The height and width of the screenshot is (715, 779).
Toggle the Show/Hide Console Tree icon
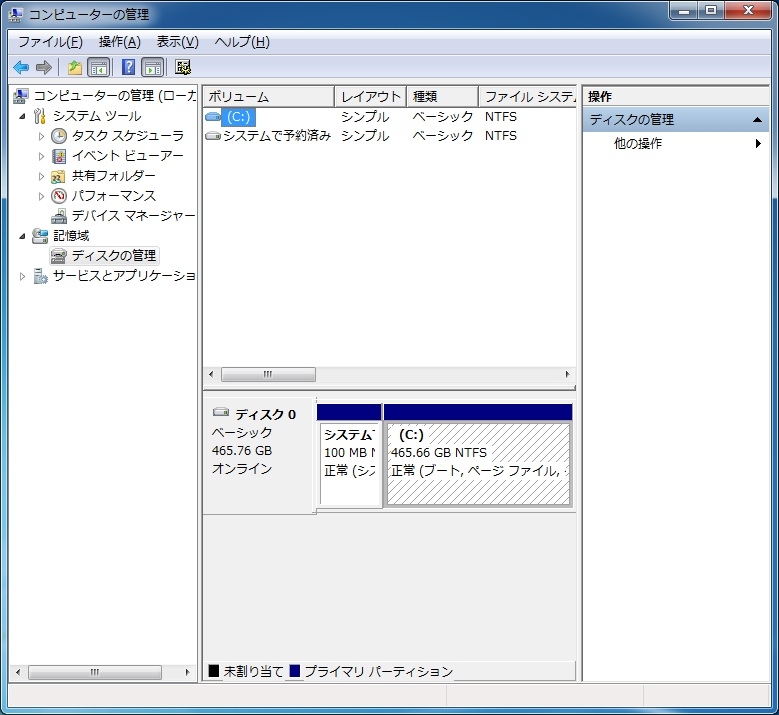click(x=99, y=67)
